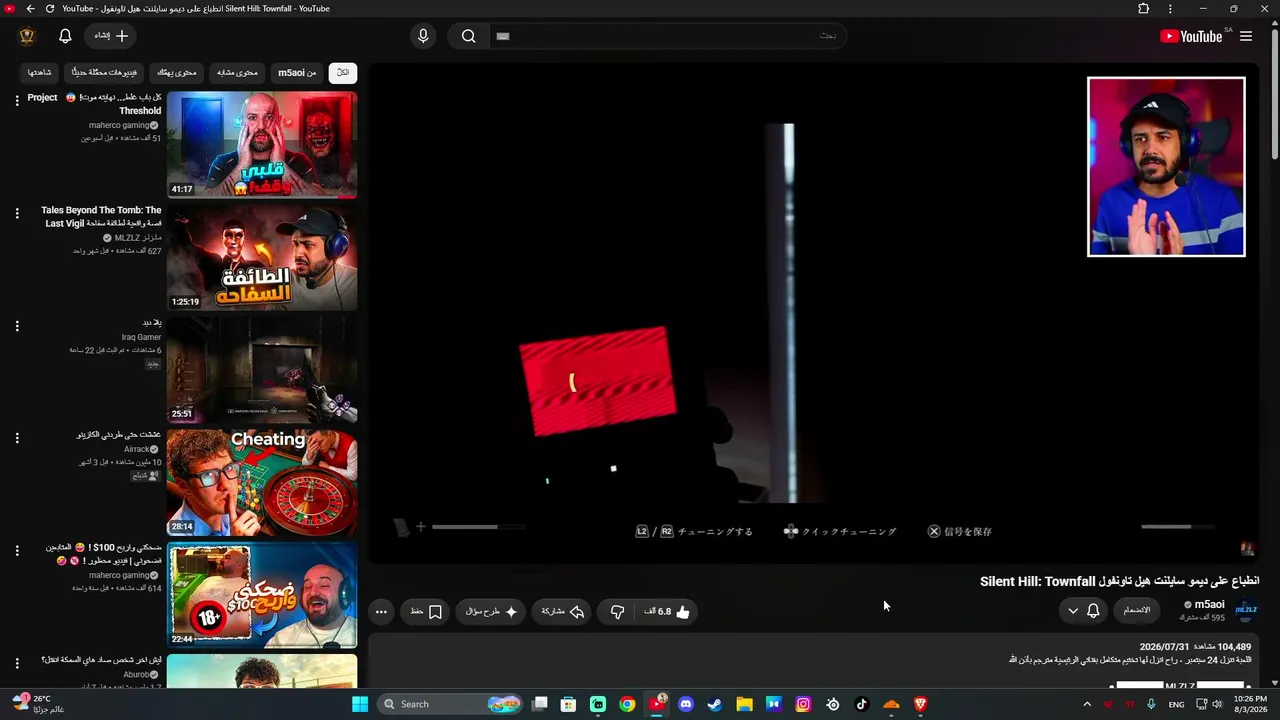Screen dimensions: 1280x720
Task: Open the m5aoi channel name link
Action: pos(1210,604)
